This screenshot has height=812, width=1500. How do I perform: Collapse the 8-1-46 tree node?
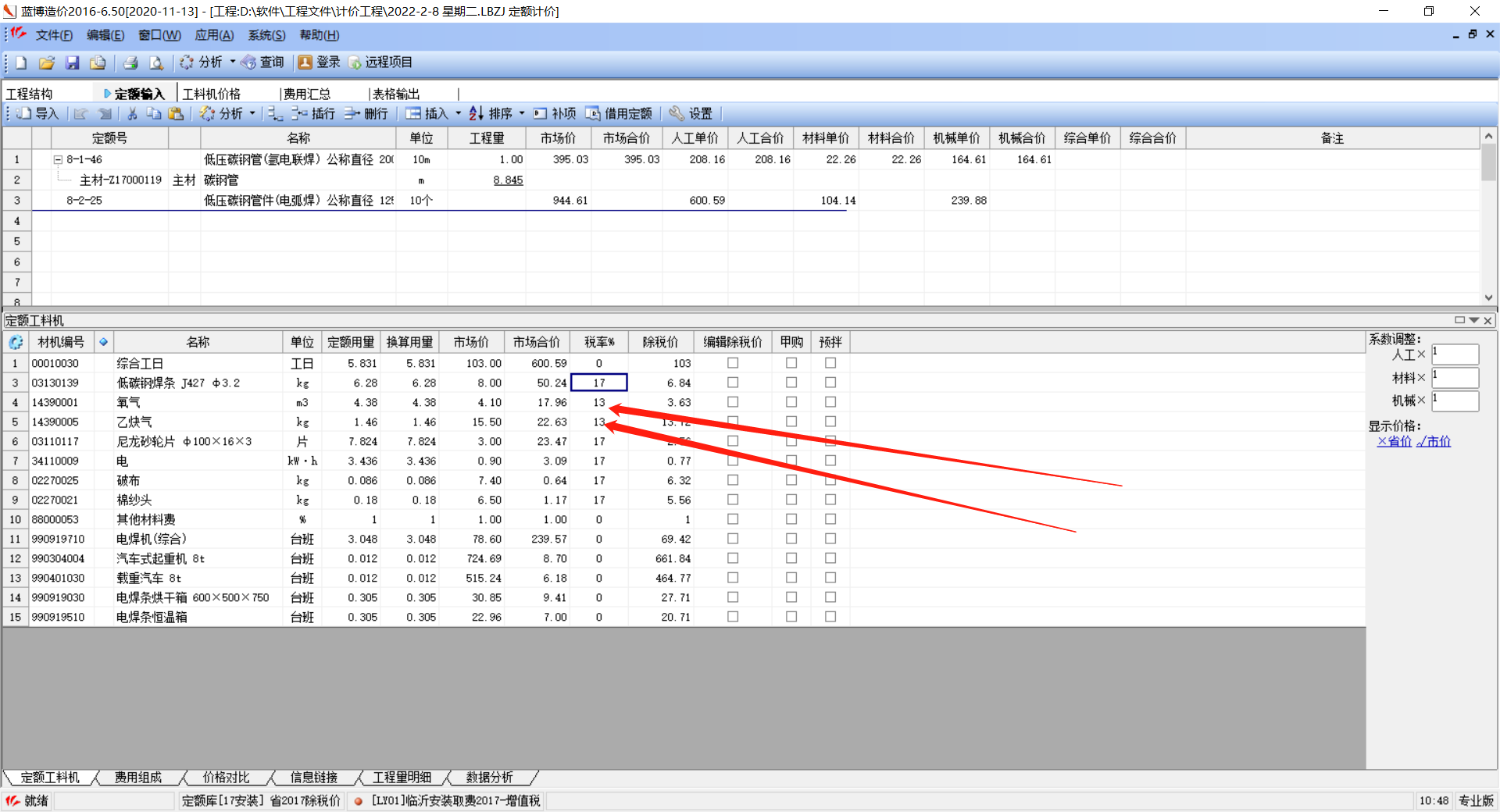coord(58,159)
